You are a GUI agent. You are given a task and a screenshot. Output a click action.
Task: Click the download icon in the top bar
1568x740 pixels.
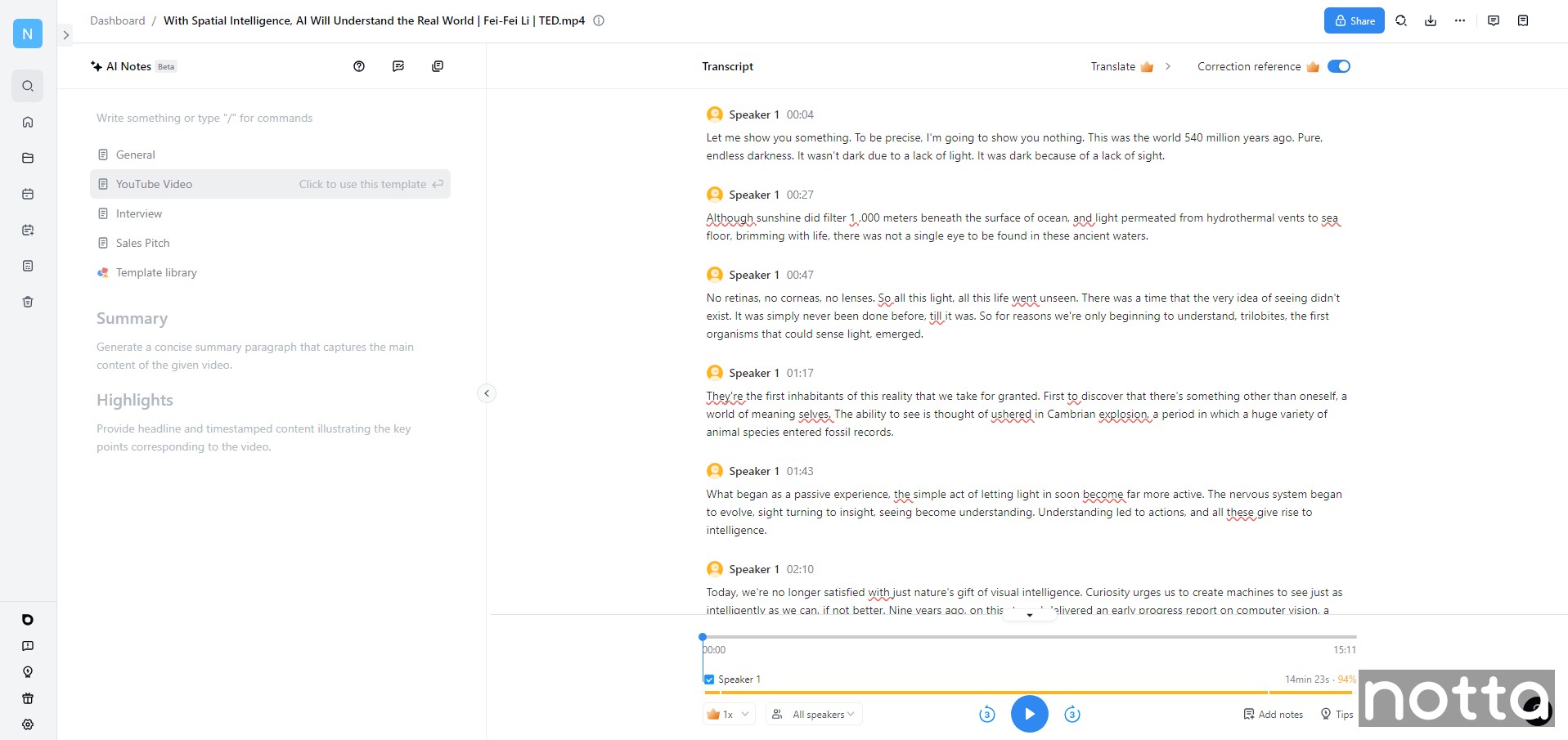click(1431, 20)
